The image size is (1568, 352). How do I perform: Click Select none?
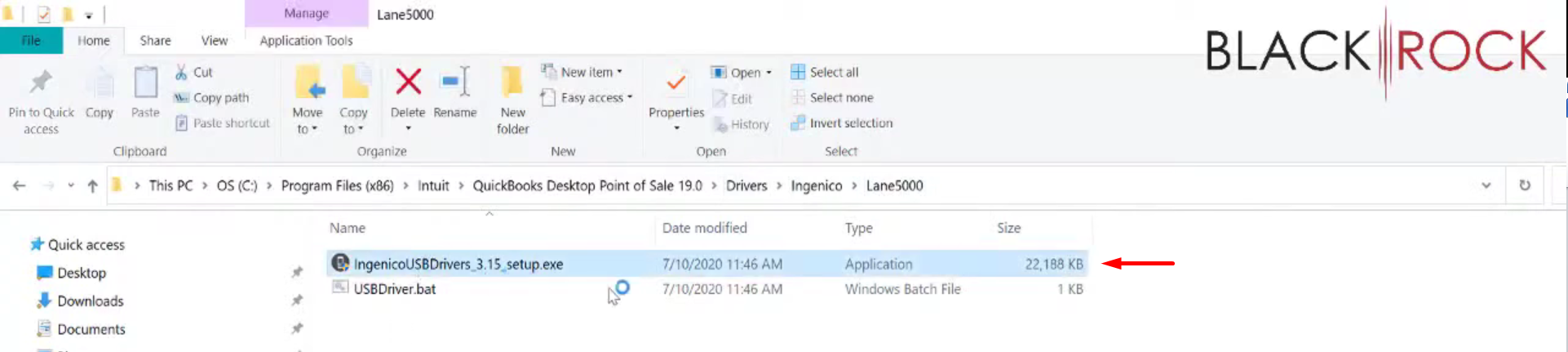pyautogui.click(x=831, y=97)
